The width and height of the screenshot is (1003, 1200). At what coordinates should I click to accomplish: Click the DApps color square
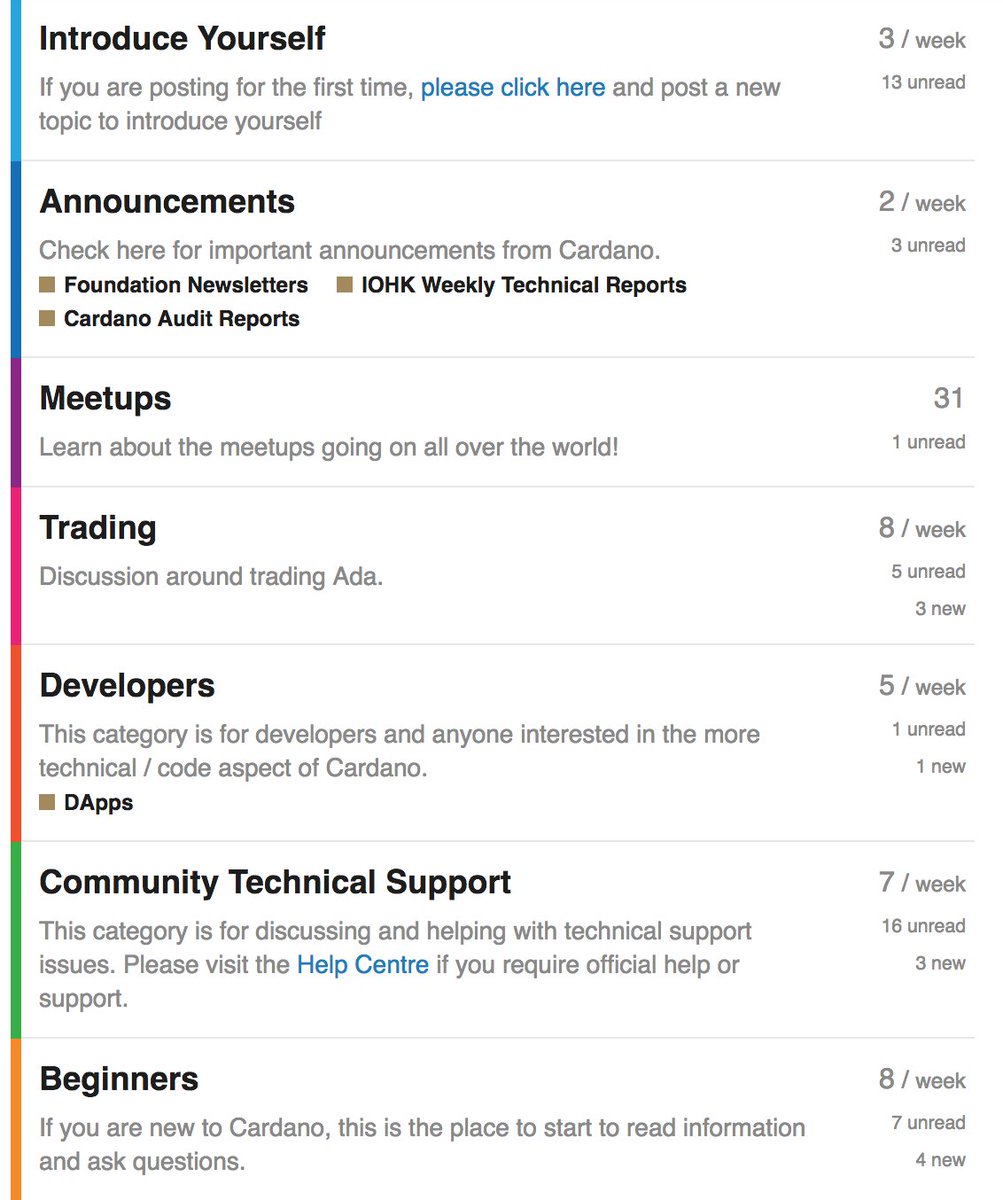pos(47,802)
